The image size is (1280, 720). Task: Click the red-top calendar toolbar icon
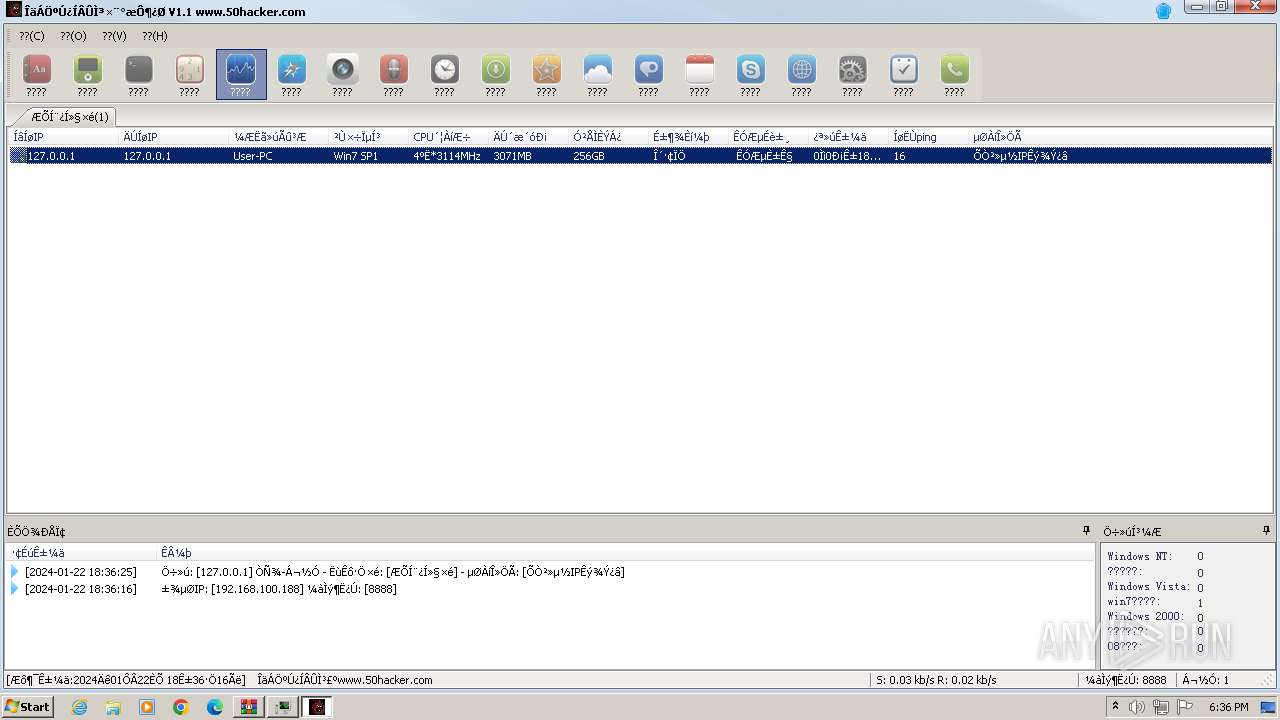click(699, 74)
